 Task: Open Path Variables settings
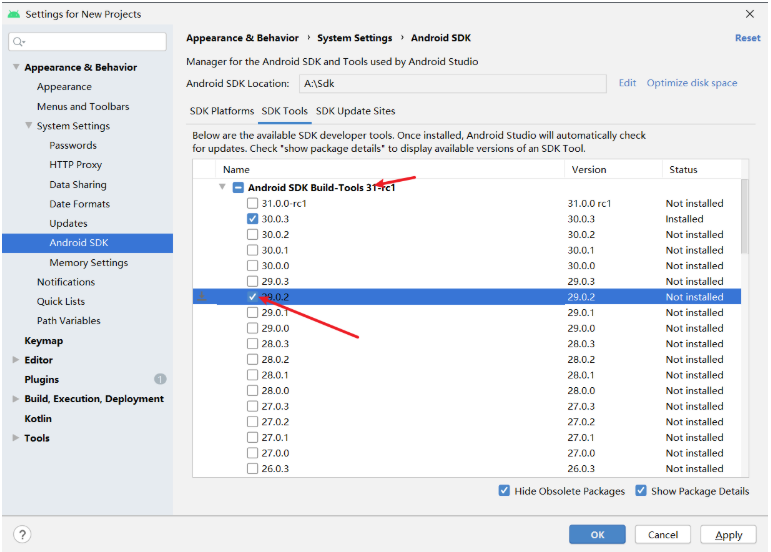pos(69,320)
